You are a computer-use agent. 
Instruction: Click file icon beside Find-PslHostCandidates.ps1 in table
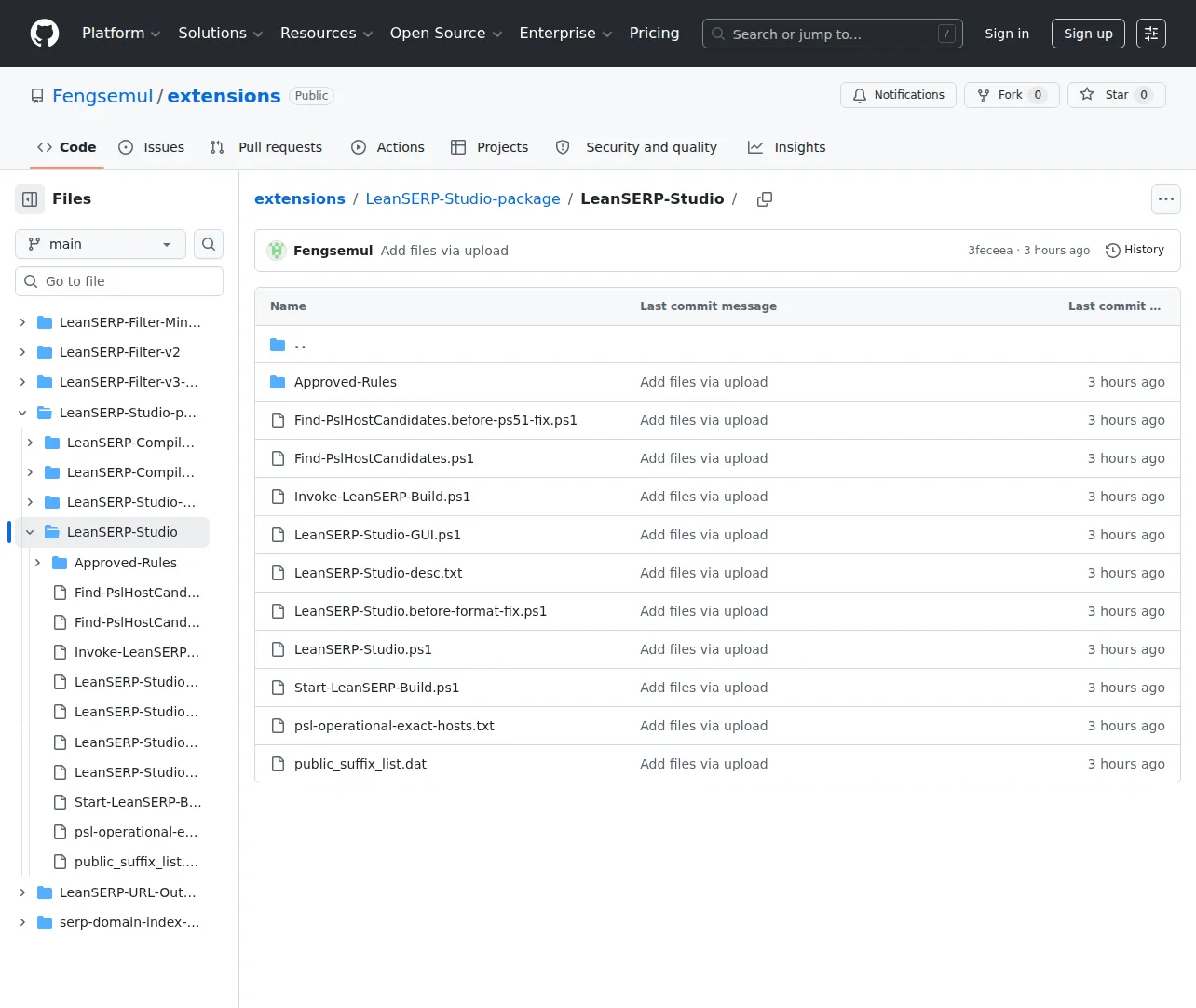278,458
